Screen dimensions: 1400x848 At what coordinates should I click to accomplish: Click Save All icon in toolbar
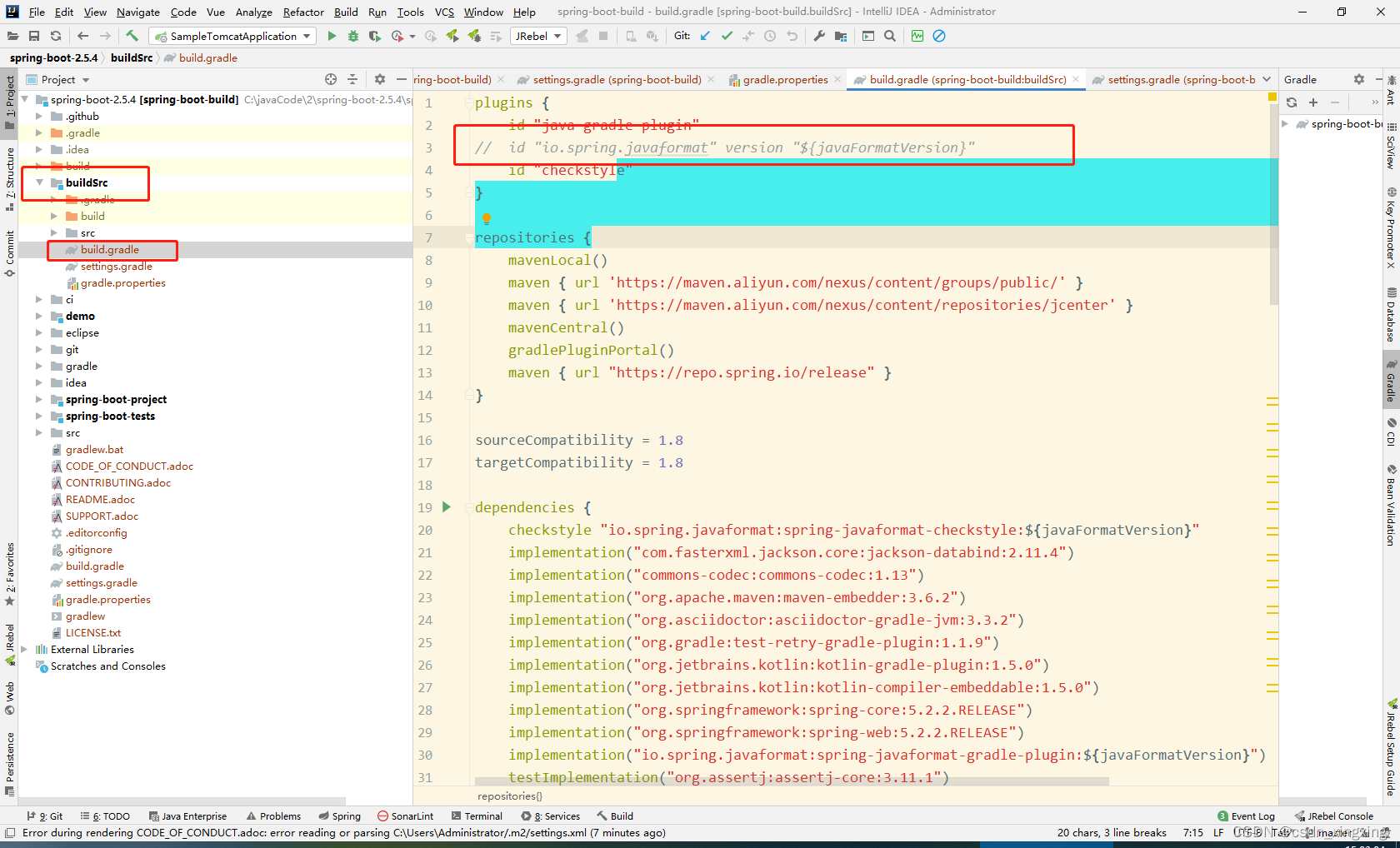pyautogui.click(x=34, y=36)
